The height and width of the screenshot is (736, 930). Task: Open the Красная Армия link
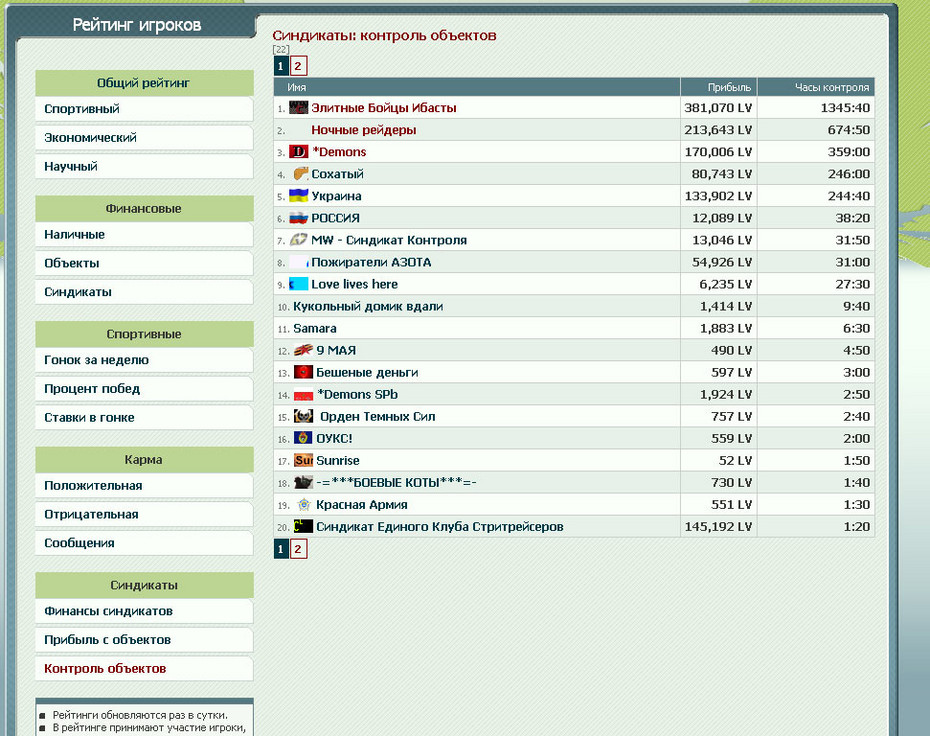click(x=362, y=505)
